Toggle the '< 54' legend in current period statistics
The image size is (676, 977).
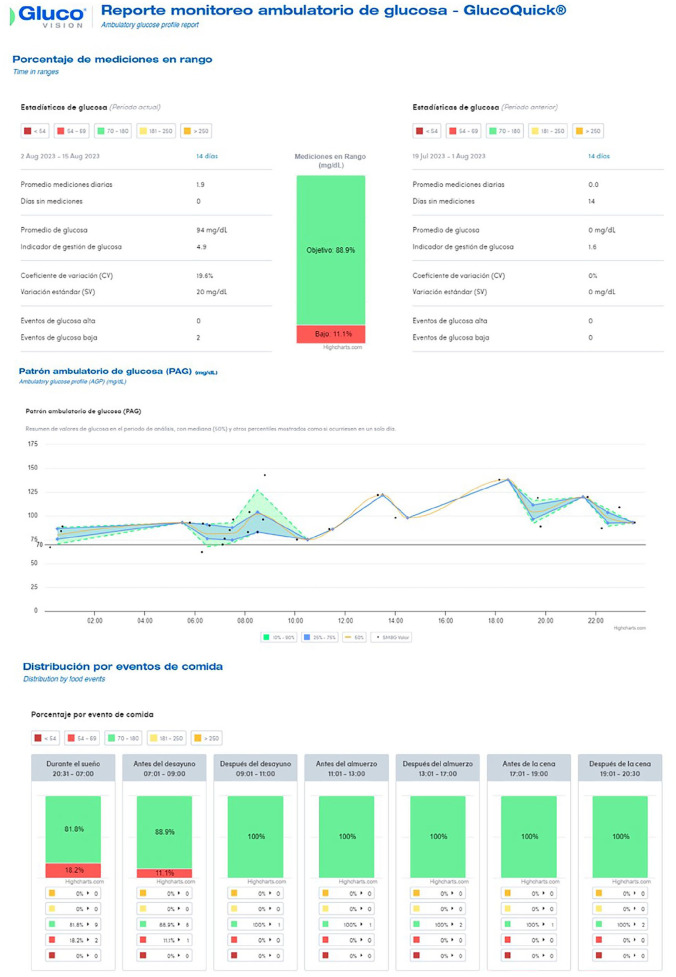click(x=35, y=131)
